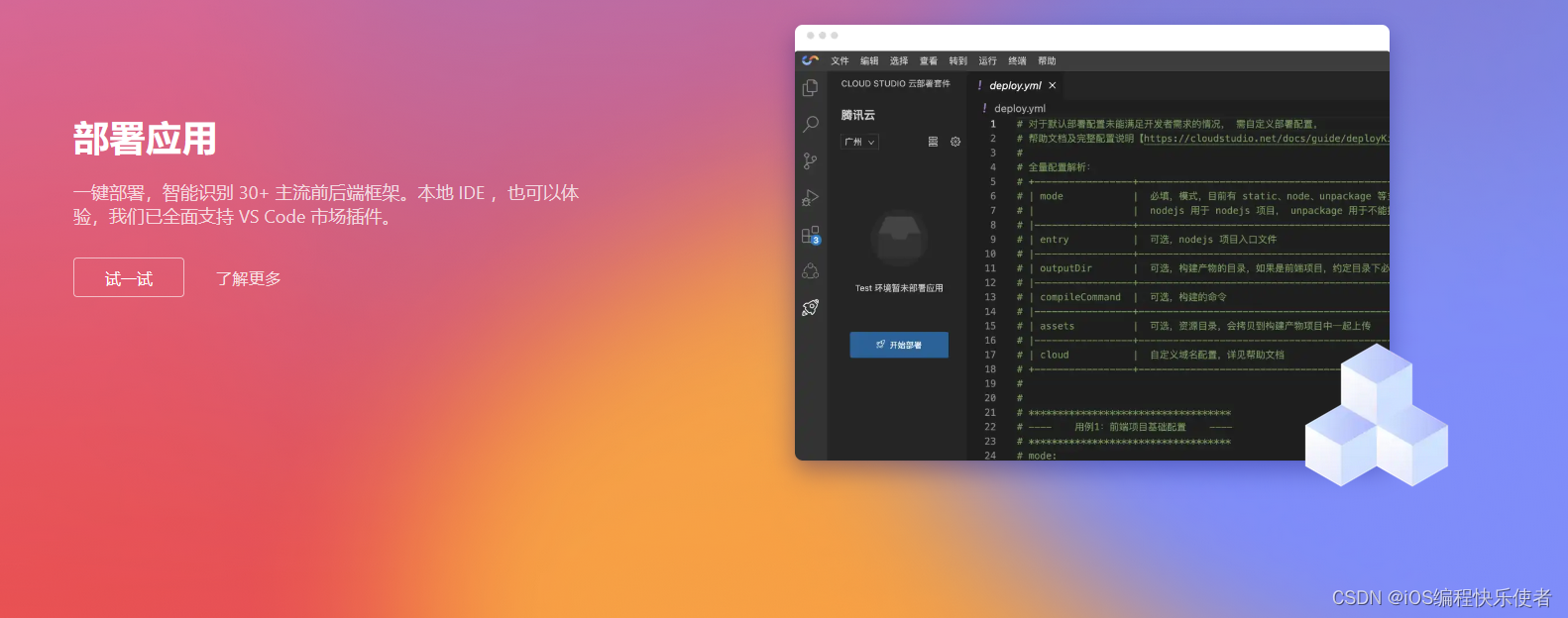Open the 选择 menu
Screen dimensions: 1568x618
click(x=899, y=60)
